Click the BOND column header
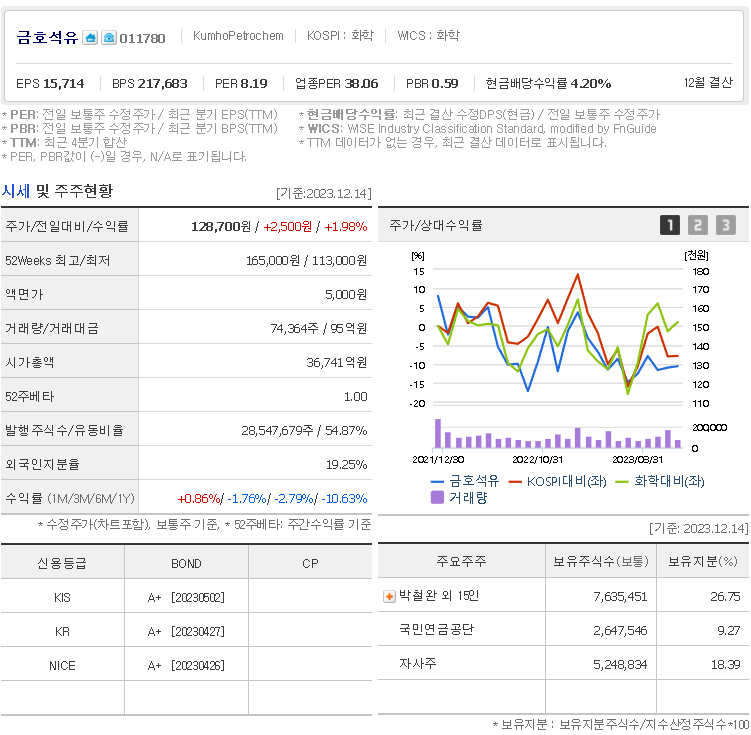Viewport: 751px width, 735px height. coord(186,564)
